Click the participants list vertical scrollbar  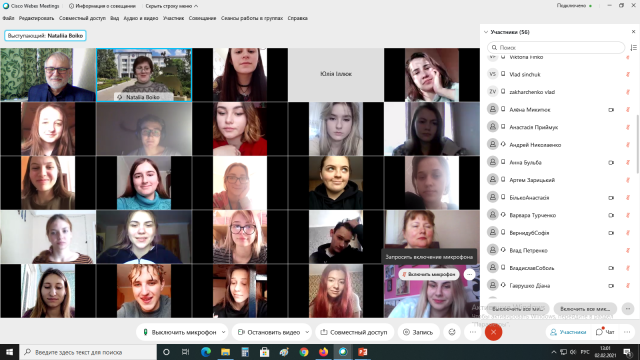tap(637, 144)
